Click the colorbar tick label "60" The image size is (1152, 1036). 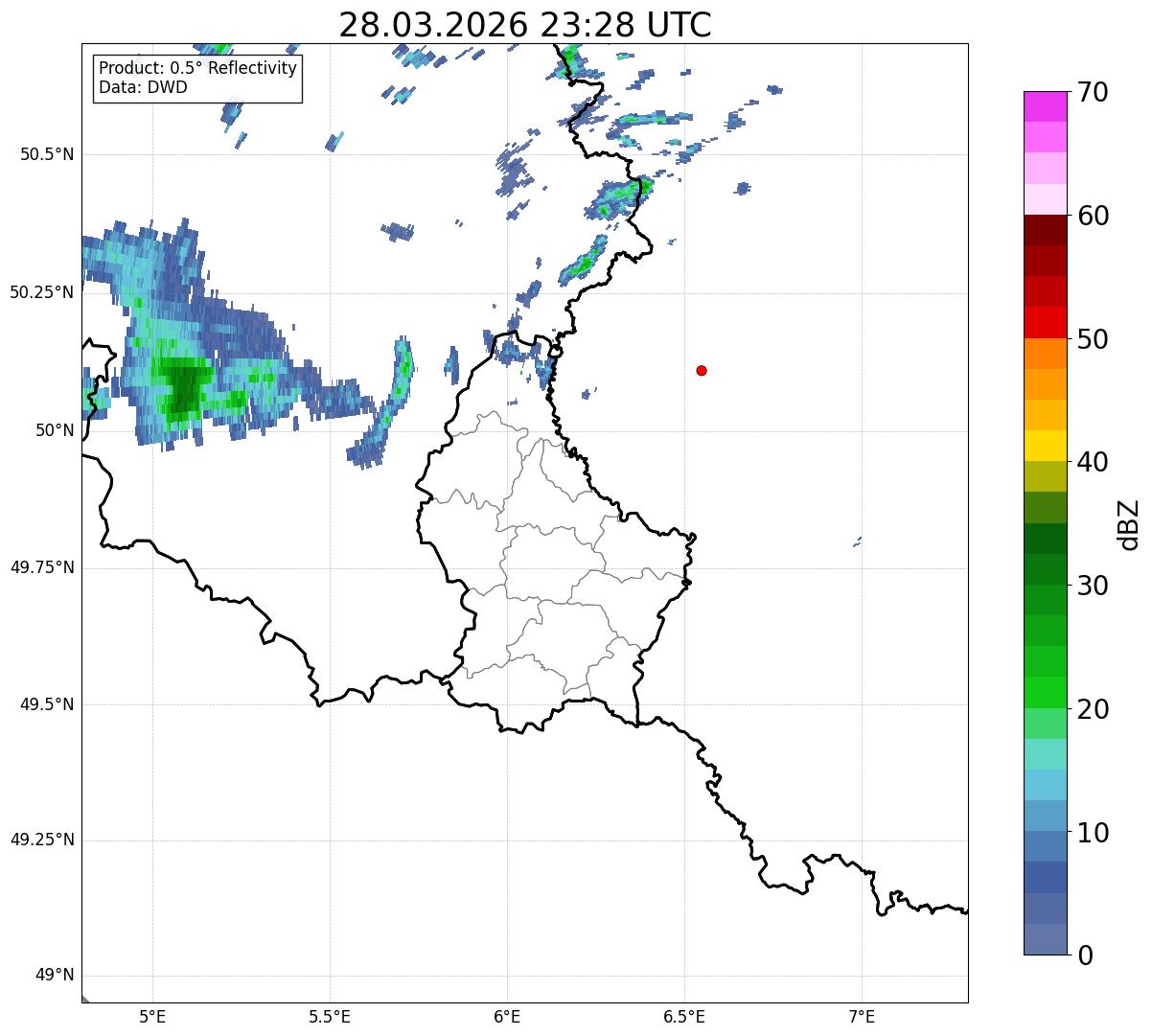(x=1093, y=216)
